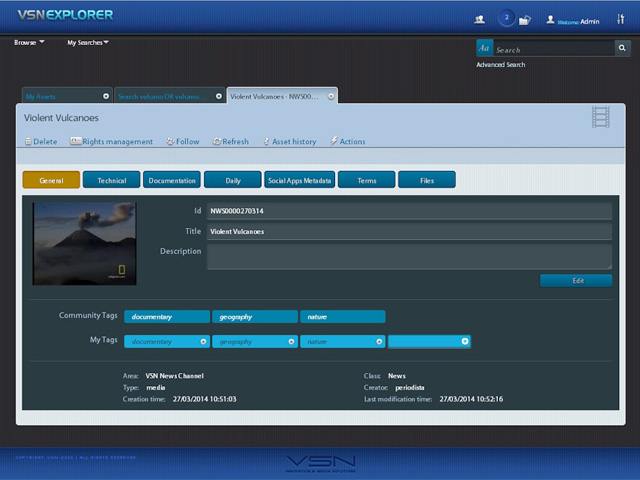640x480 pixels.
Task: Click the creation time 27/03/2014 10:51:03
Action: click(x=204, y=399)
